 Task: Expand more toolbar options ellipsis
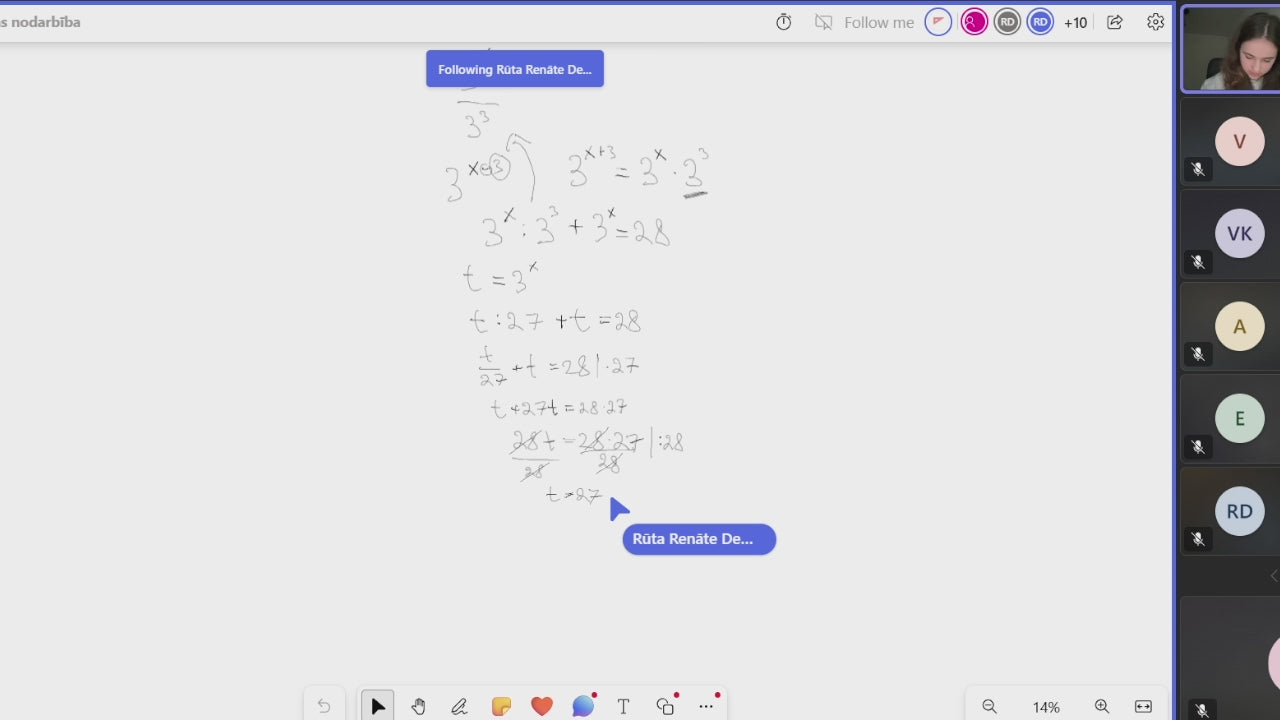pos(706,707)
